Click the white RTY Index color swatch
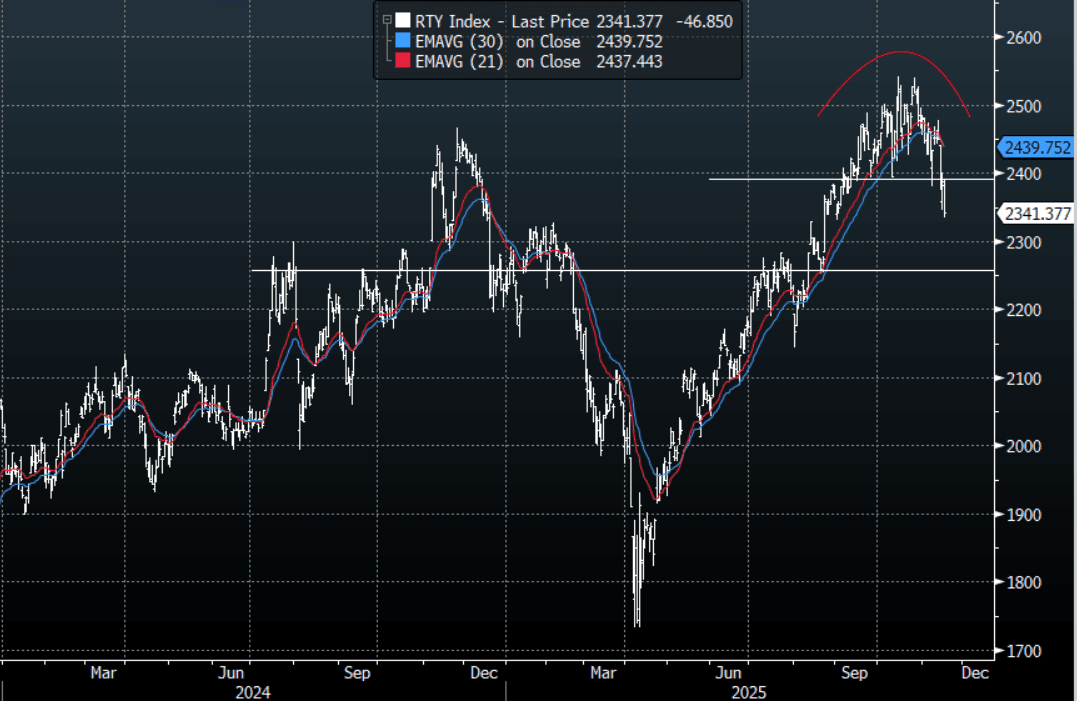The width and height of the screenshot is (1077, 701). pos(402,20)
